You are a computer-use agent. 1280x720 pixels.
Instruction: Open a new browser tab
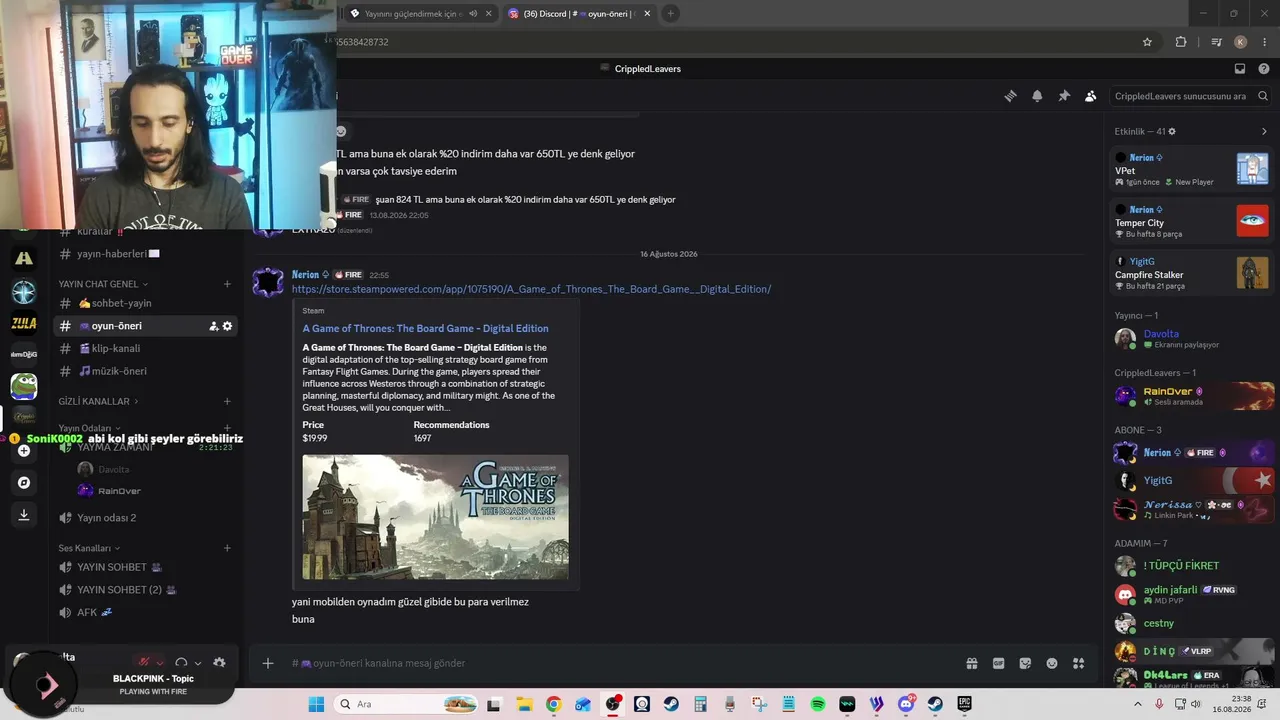[670, 13]
